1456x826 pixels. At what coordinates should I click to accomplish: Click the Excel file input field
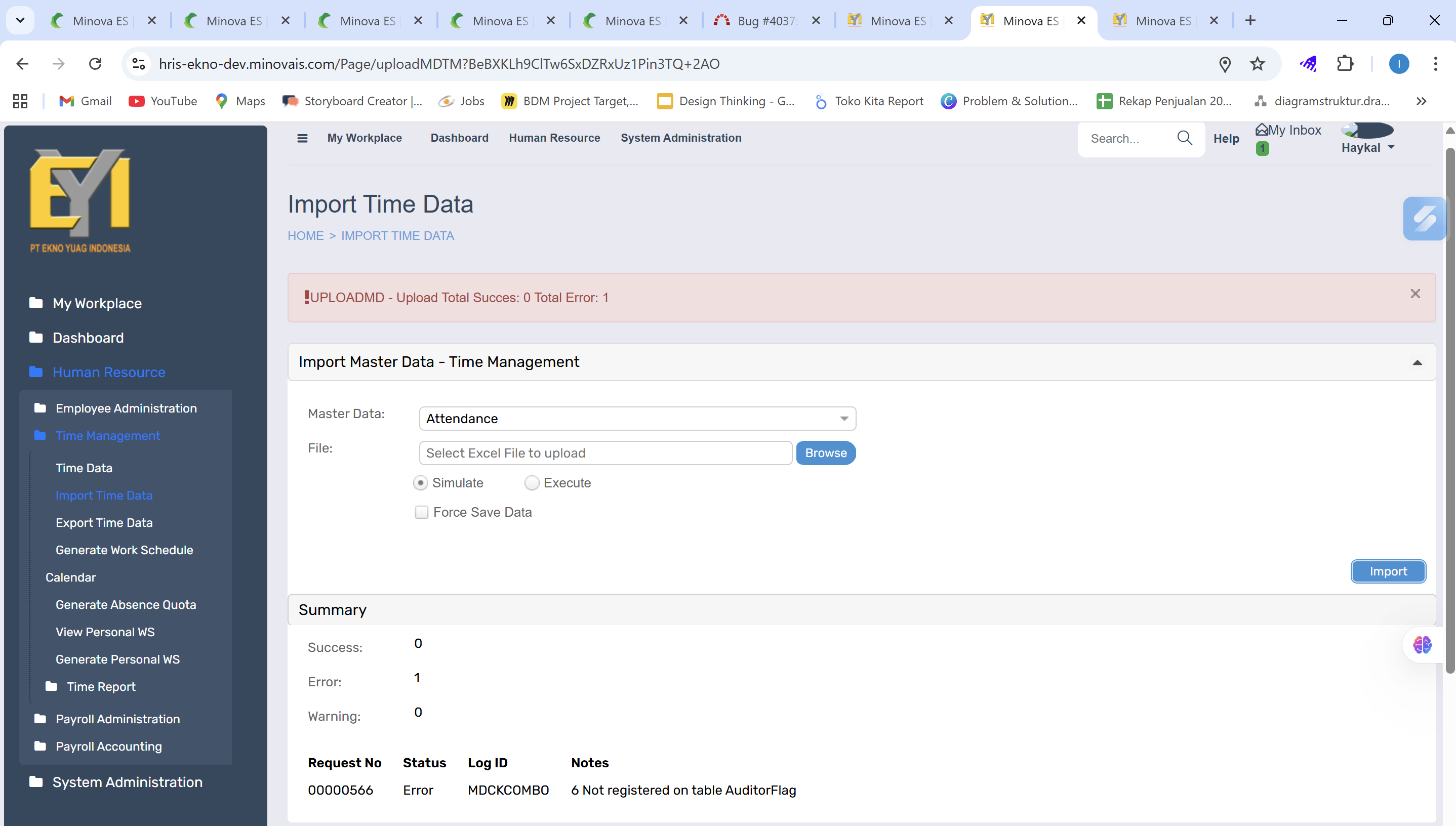[x=605, y=452]
